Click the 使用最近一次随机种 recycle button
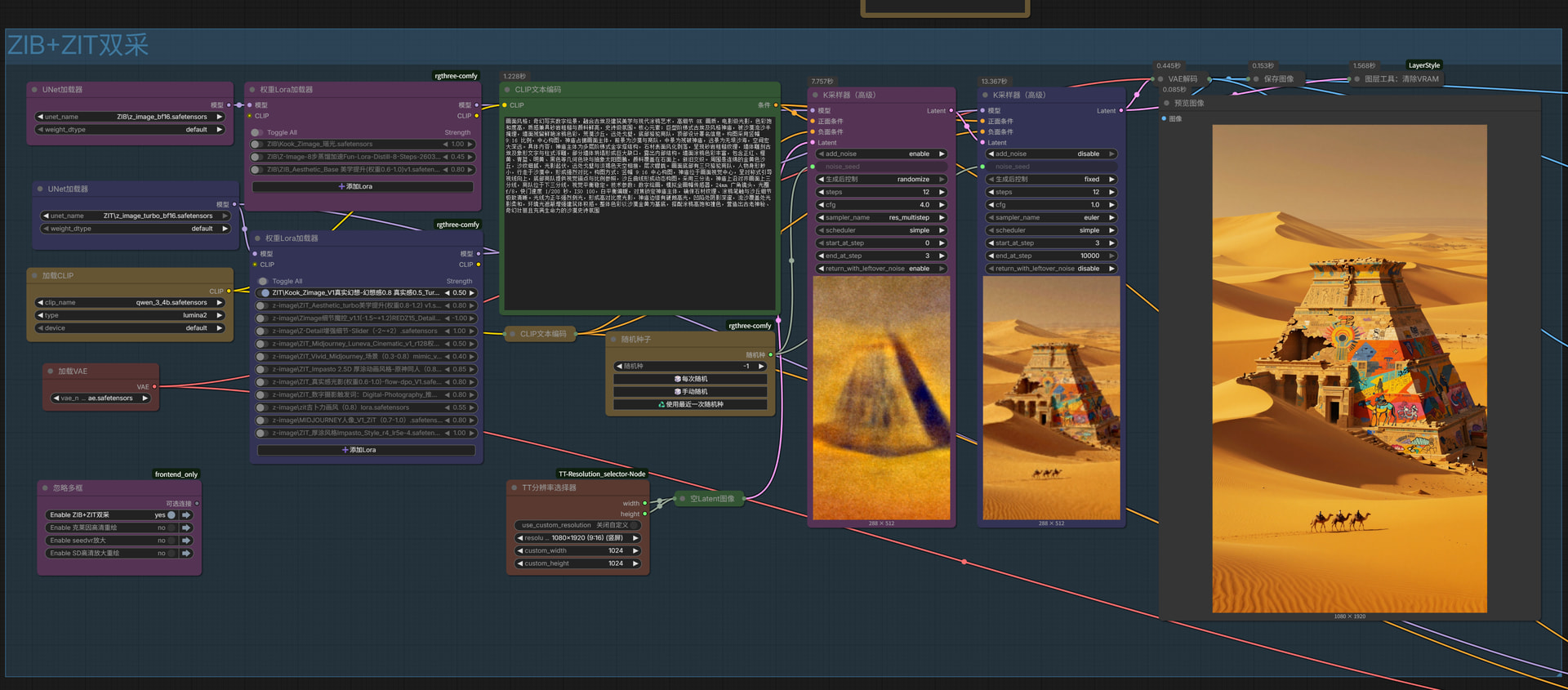Viewport: 1568px width, 690px height. [x=690, y=404]
